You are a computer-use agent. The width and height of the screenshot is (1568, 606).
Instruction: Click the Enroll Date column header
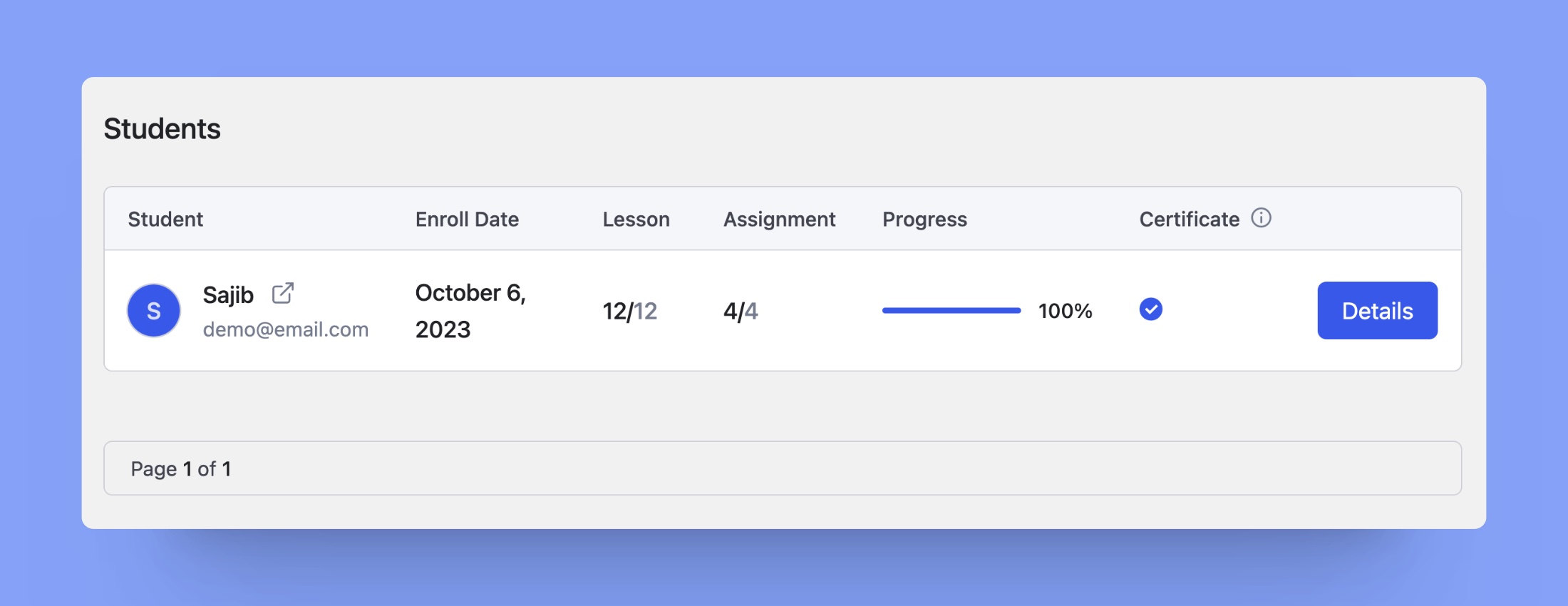point(467,219)
